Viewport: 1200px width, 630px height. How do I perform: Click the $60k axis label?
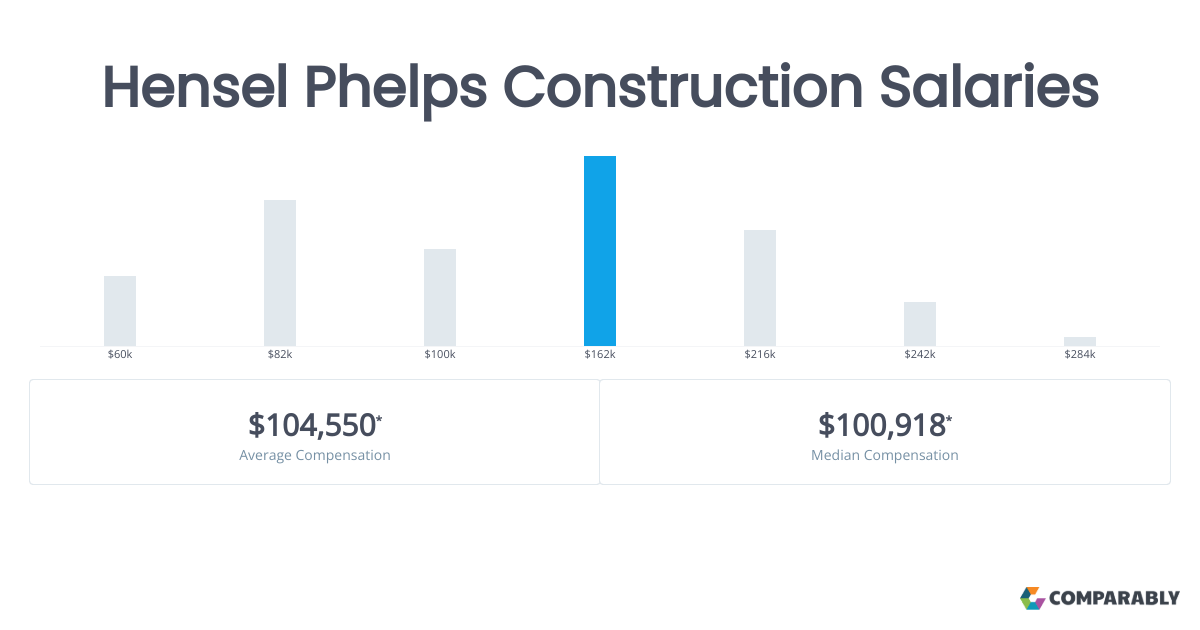pos(120,355)
